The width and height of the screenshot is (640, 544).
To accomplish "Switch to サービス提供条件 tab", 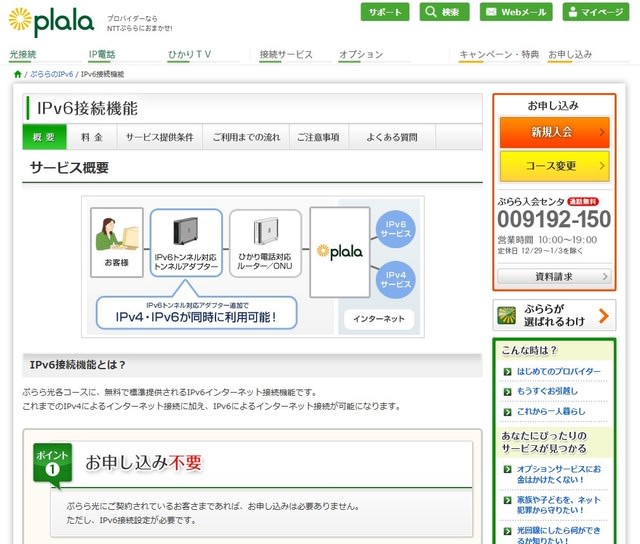I will click(x=160, y=137).
